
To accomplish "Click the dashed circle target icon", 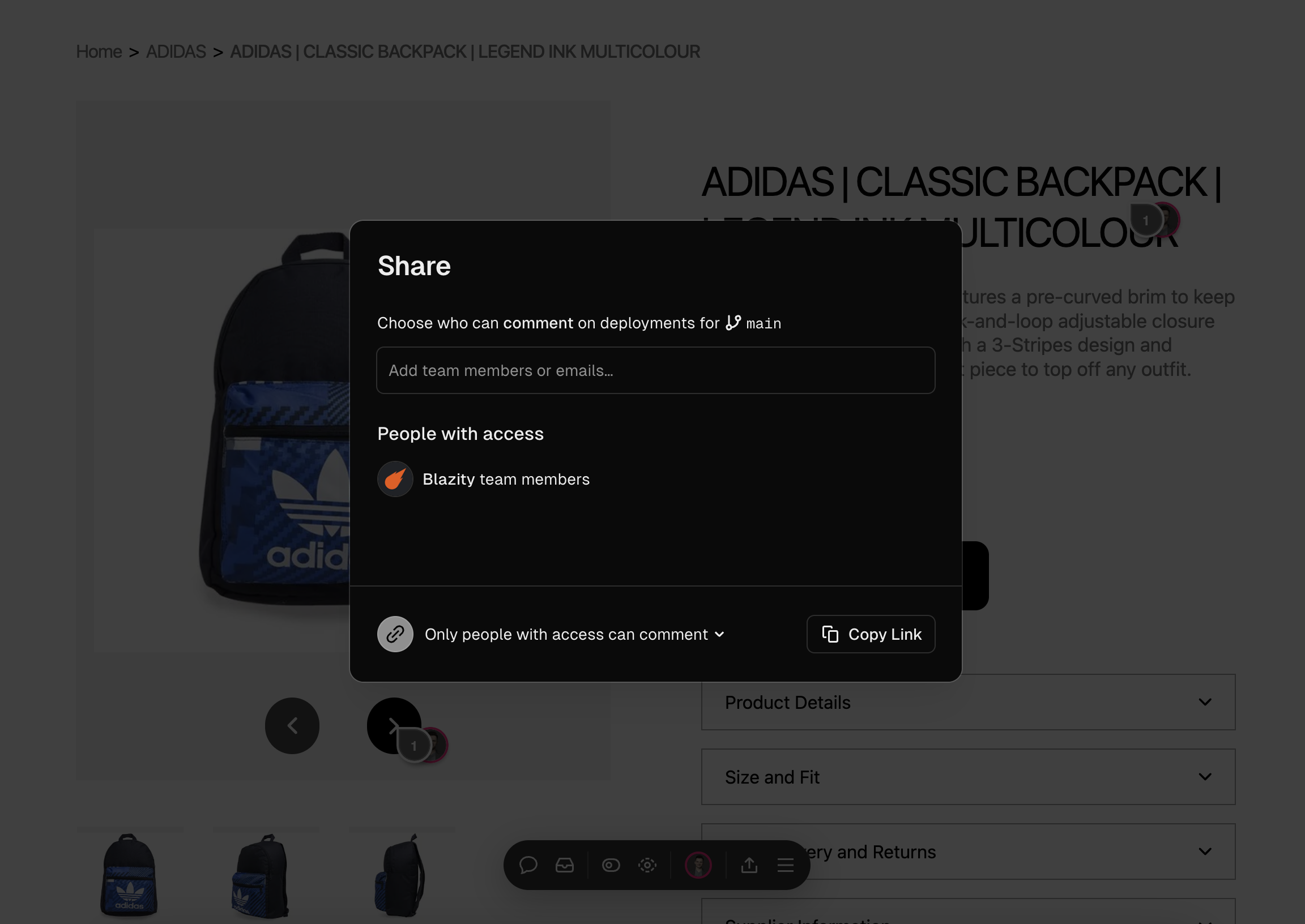I will 647,865.
